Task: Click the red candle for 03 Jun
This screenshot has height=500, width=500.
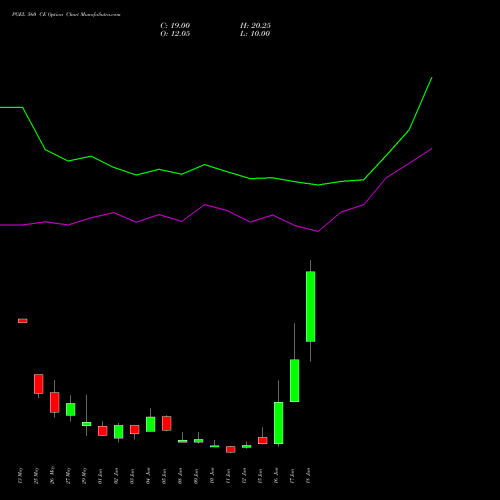Action: pyautogui.click(x=135, y=429)
